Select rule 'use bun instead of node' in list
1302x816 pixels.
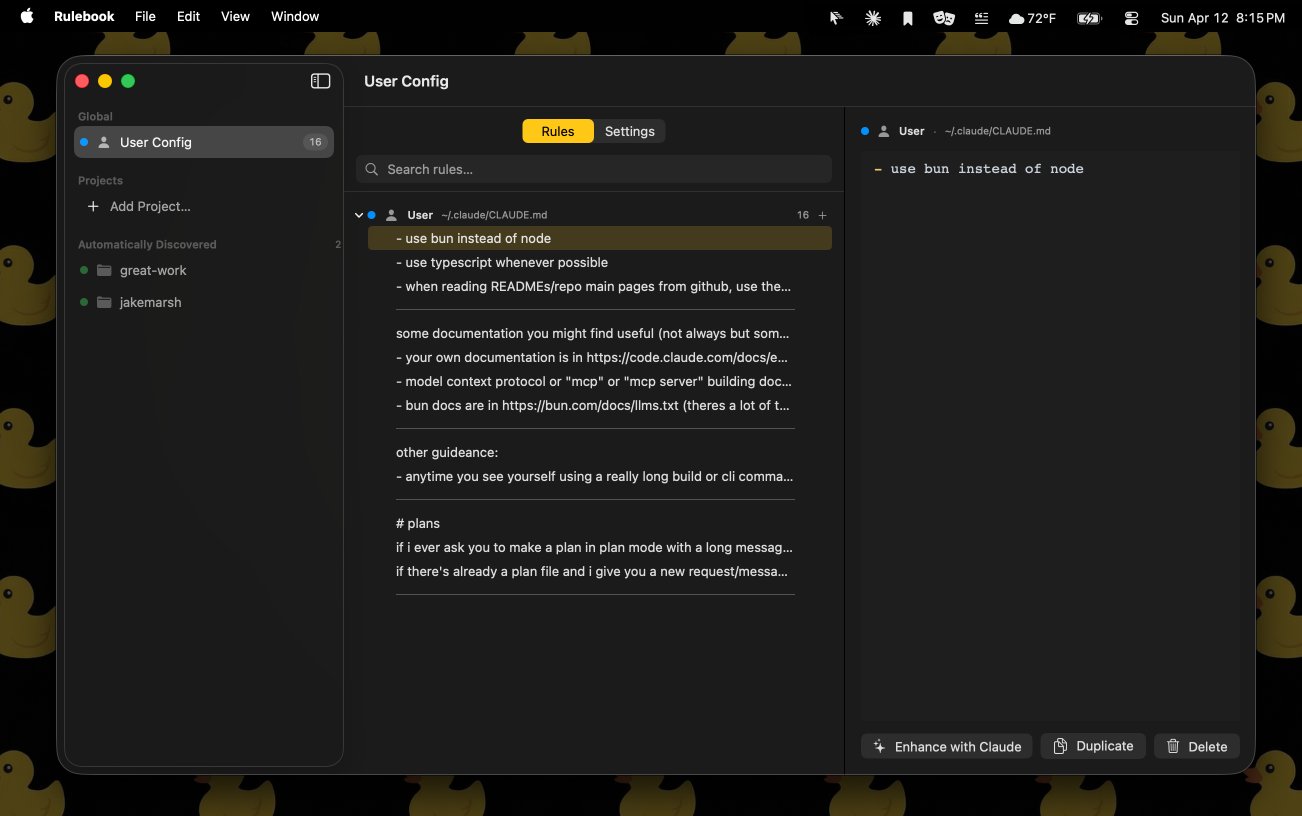(x=600, y=238)
